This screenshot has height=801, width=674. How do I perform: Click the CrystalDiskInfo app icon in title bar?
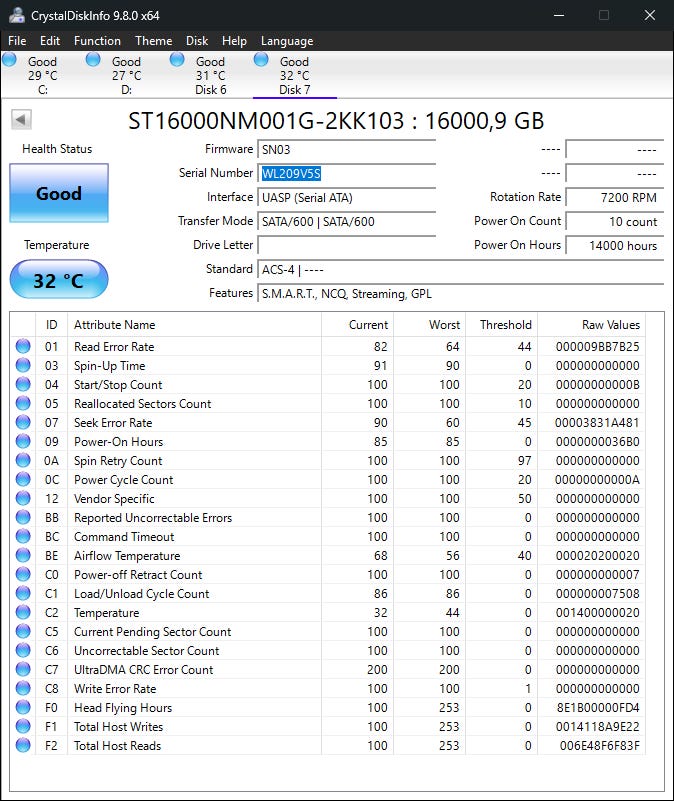click(x=15, y=15)
